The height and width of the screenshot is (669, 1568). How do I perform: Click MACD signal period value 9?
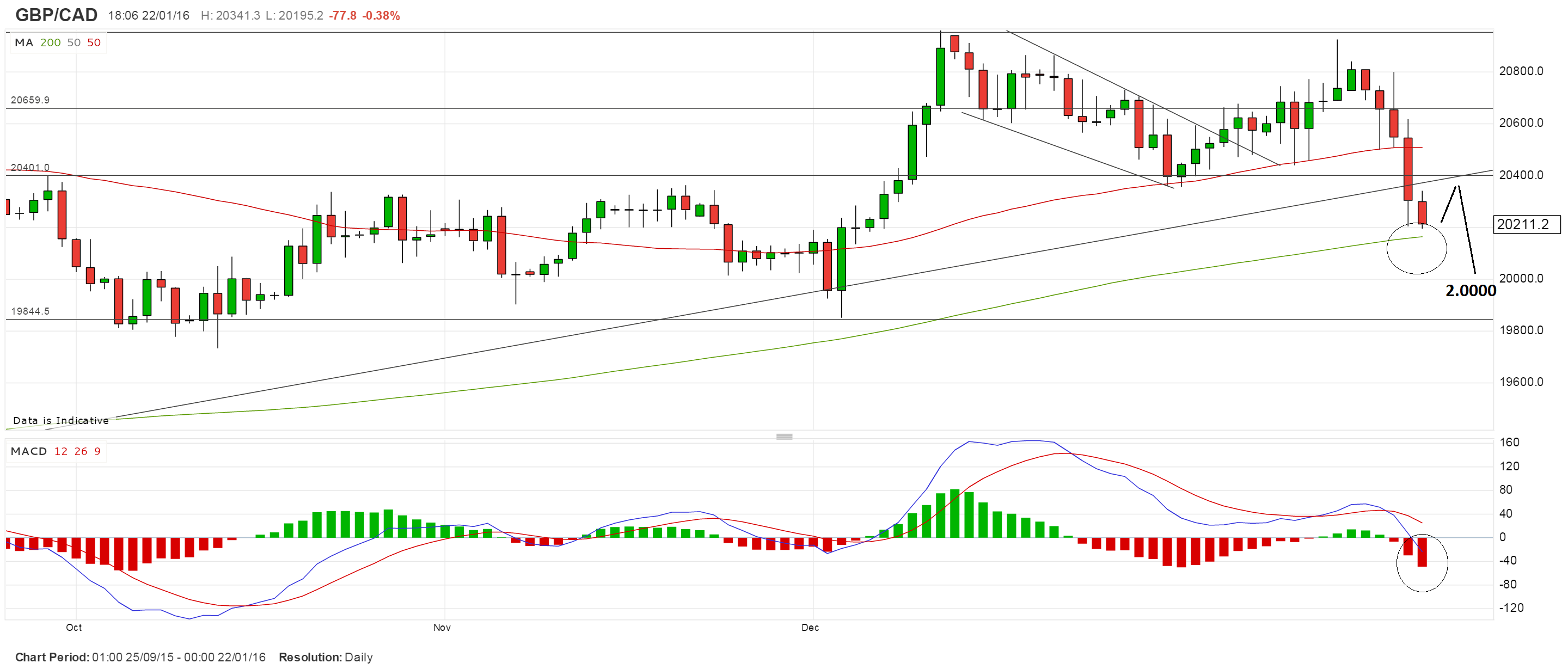tap(97, 451)
